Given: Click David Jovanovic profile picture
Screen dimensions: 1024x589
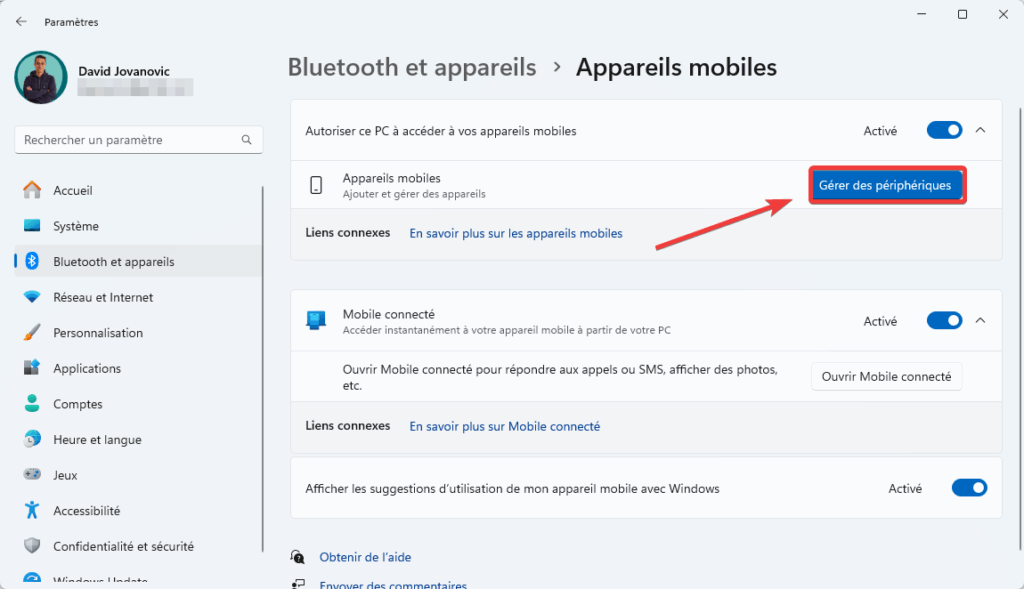Looking at the screenshot, I should pyautogui.click(x=41, y=78).
